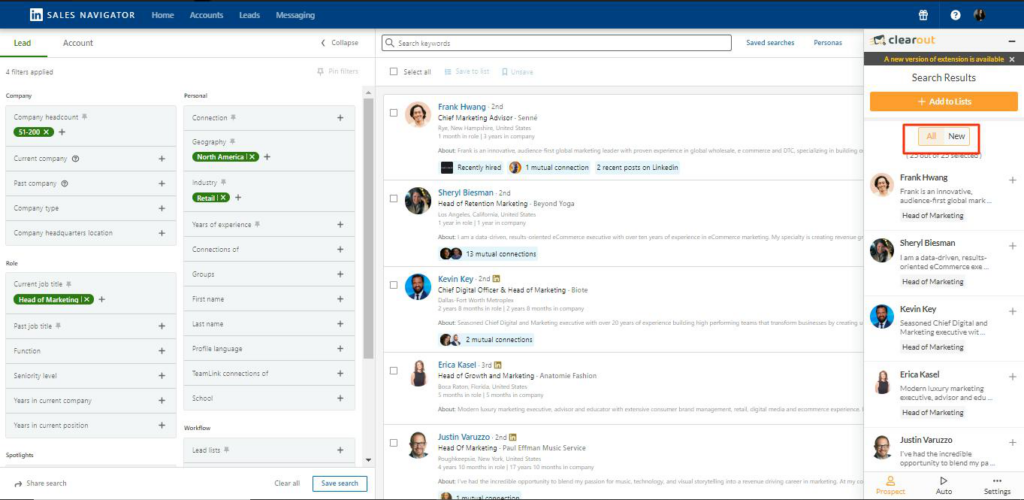
Task: Open the help question mark icon
Action: coord(955,15)
